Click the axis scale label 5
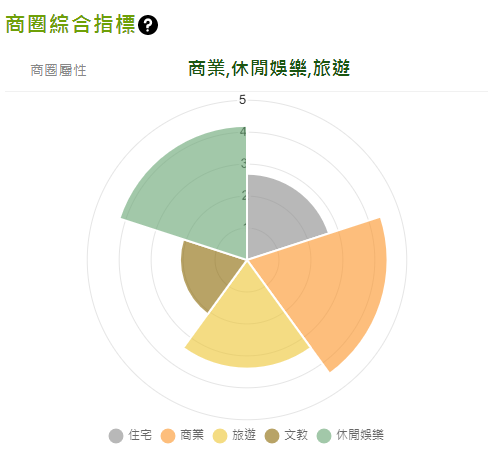 [x=242, y=100]
